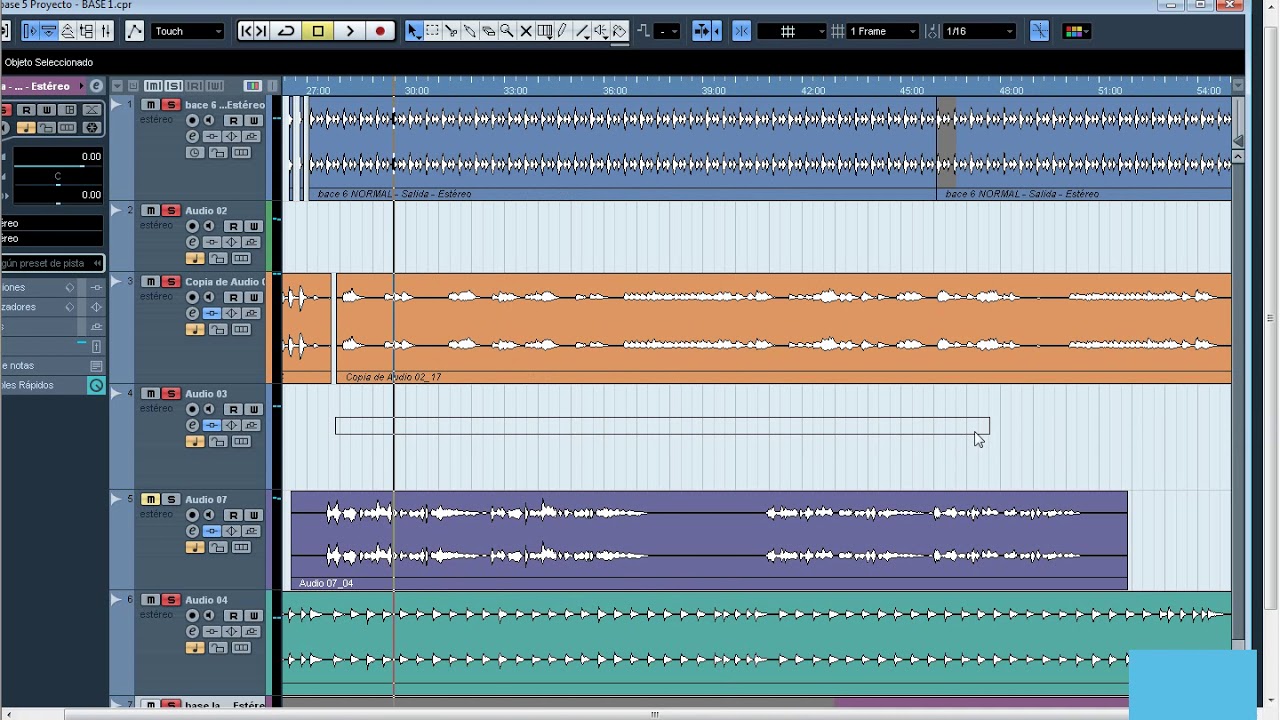Open the Mixer from the toolbar
The image size is (1280, 720).
(106, 31)
